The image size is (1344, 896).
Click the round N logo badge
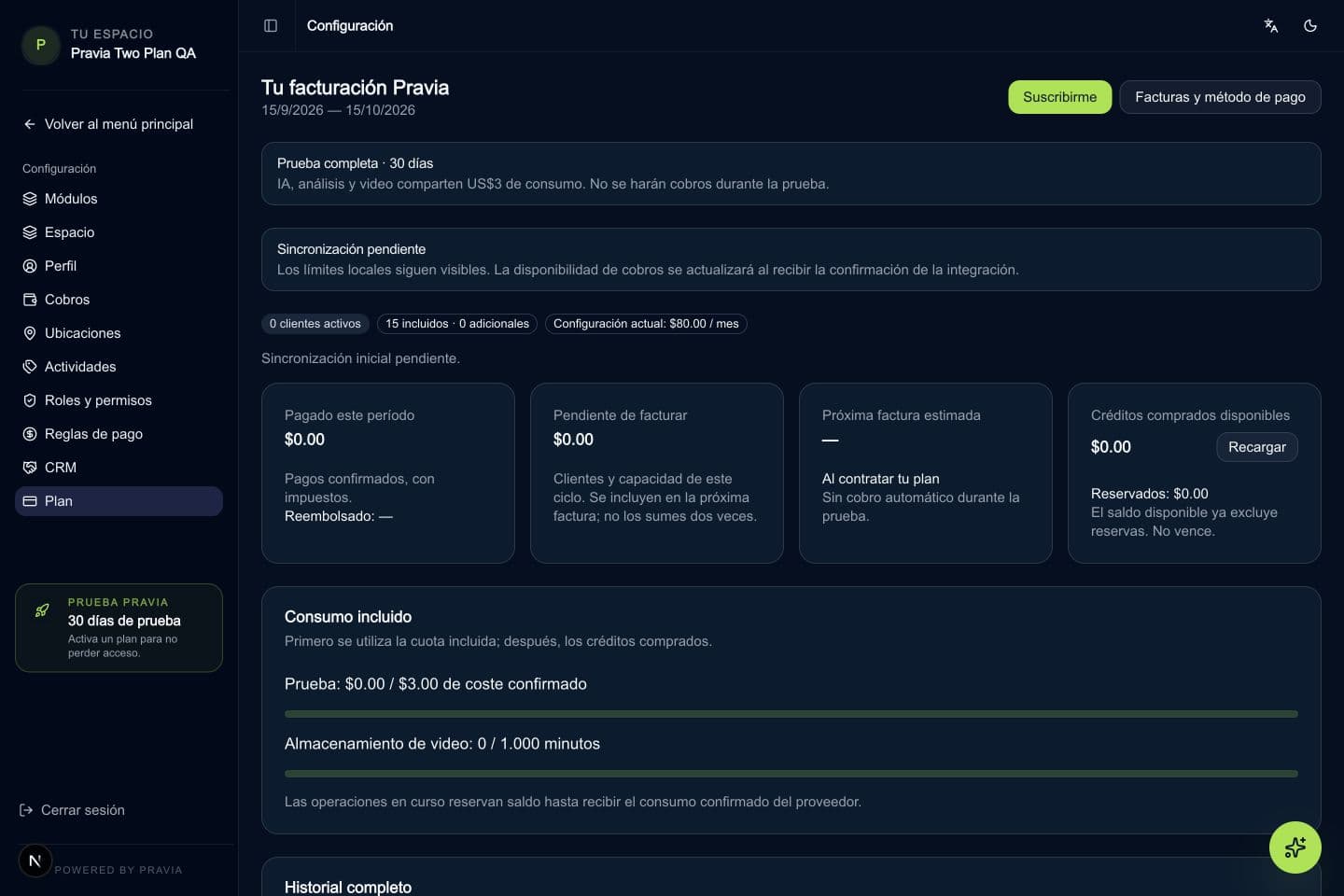coord(35,861)
